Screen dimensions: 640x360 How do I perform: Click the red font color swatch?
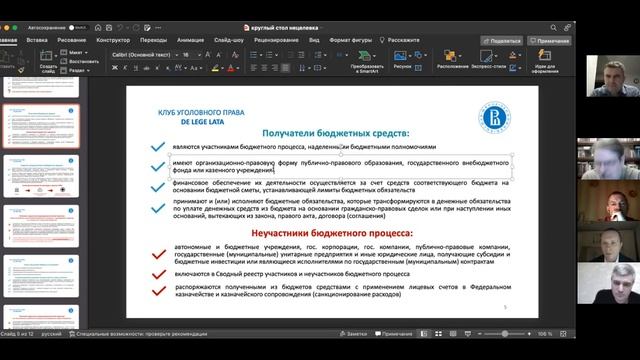[x=231, y=68]
